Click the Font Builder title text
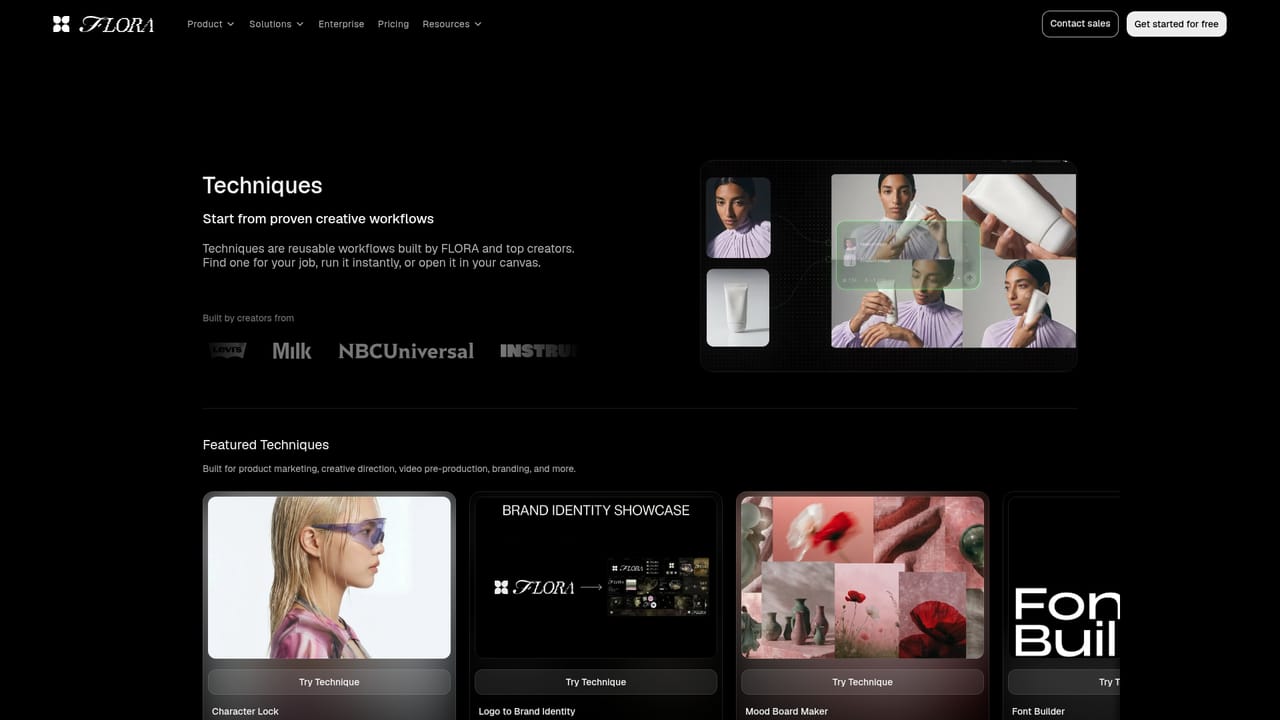1280x720 pixels. coord(1038,712)
